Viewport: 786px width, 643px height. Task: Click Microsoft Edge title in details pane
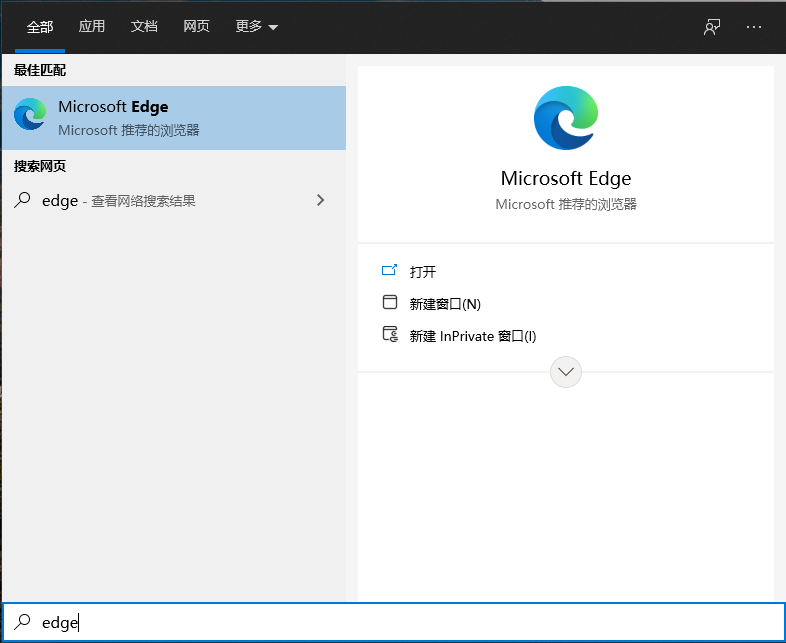tap(565, 178)
